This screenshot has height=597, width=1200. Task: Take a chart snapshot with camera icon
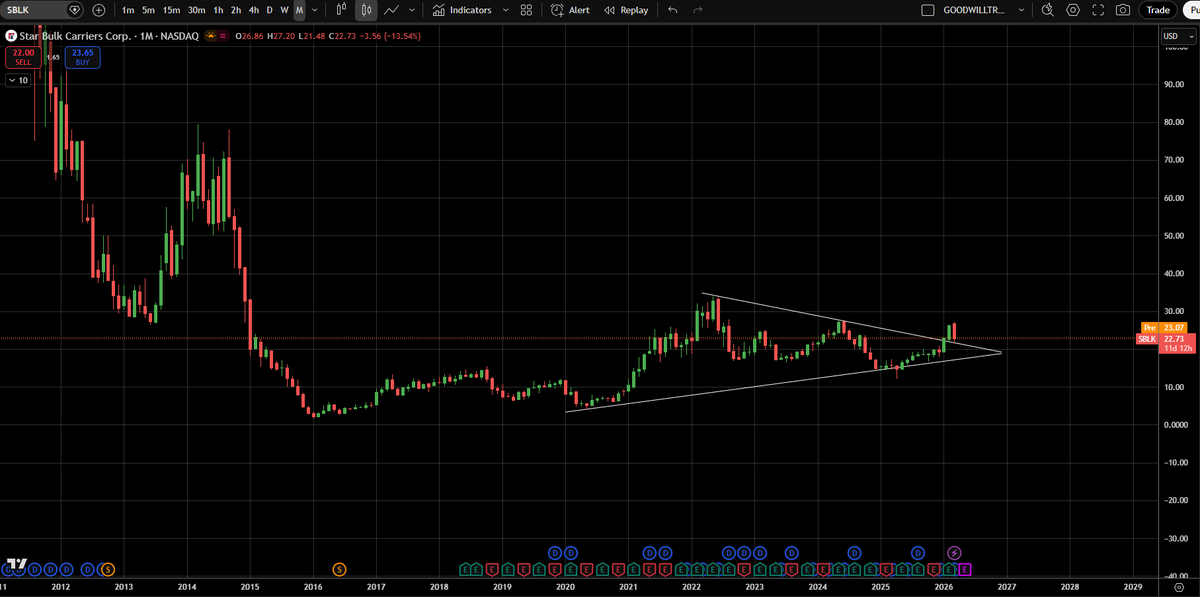tap(1123, 10)
